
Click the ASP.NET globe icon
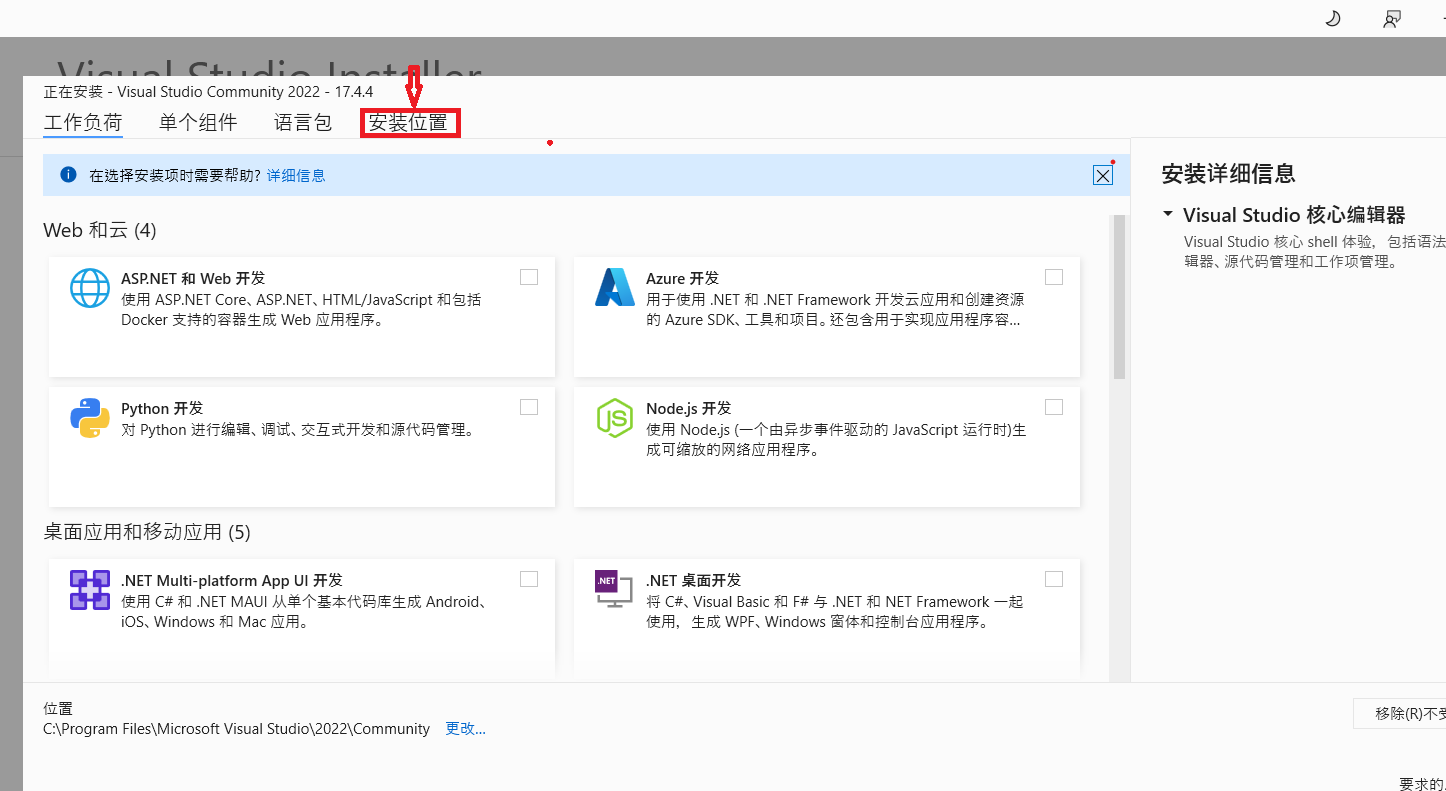(x=90, y=288)
